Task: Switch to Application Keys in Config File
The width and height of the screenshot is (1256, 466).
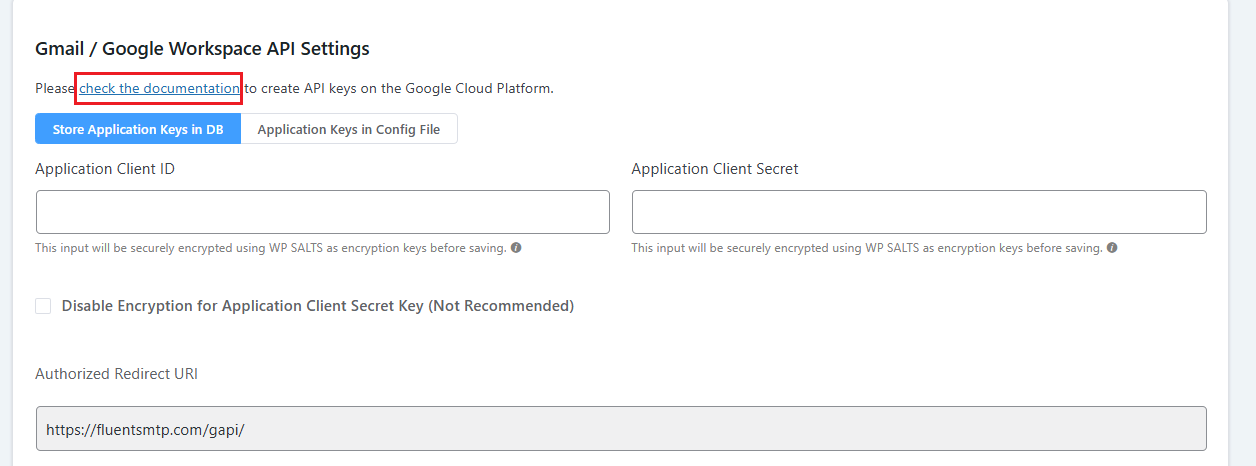Action: (349, 129)
